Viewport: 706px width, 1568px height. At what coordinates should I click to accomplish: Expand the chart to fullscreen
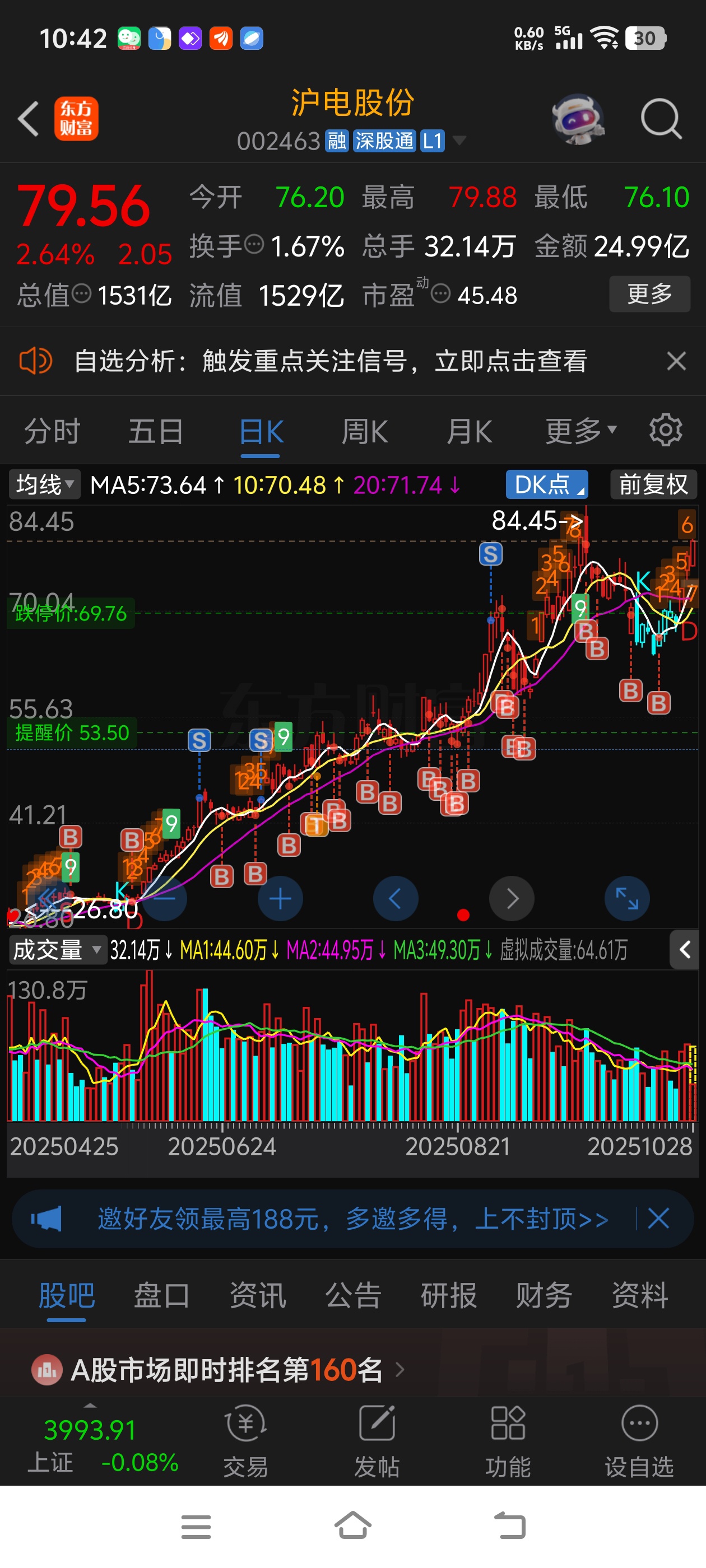[627, 898]
